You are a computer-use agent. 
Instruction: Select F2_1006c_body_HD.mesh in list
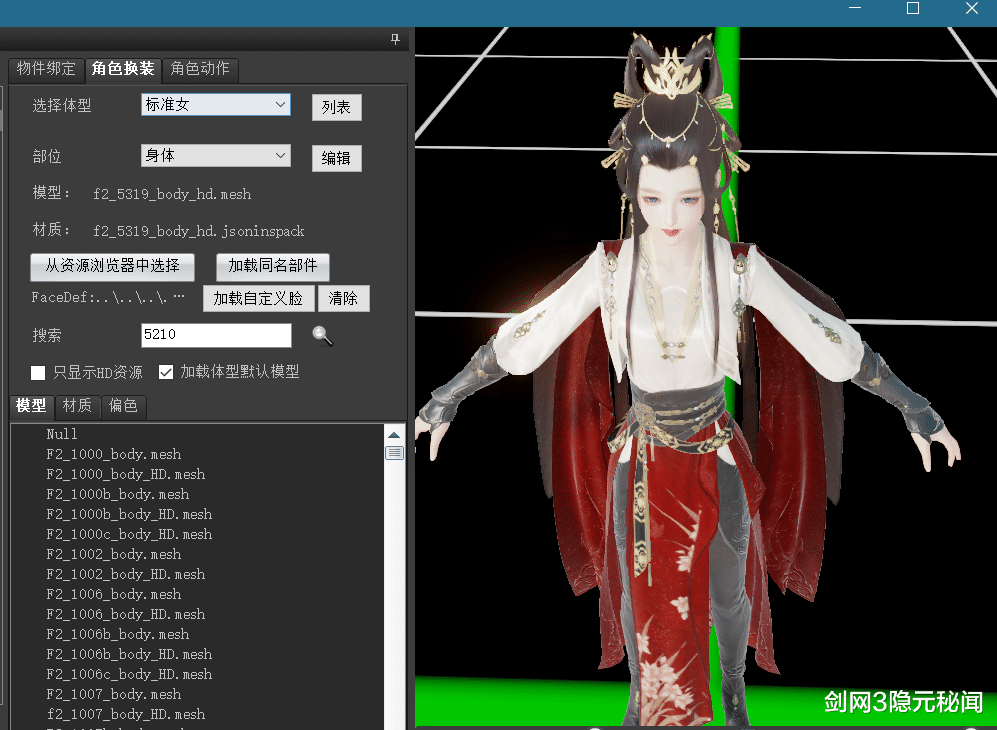pos(129,675)
